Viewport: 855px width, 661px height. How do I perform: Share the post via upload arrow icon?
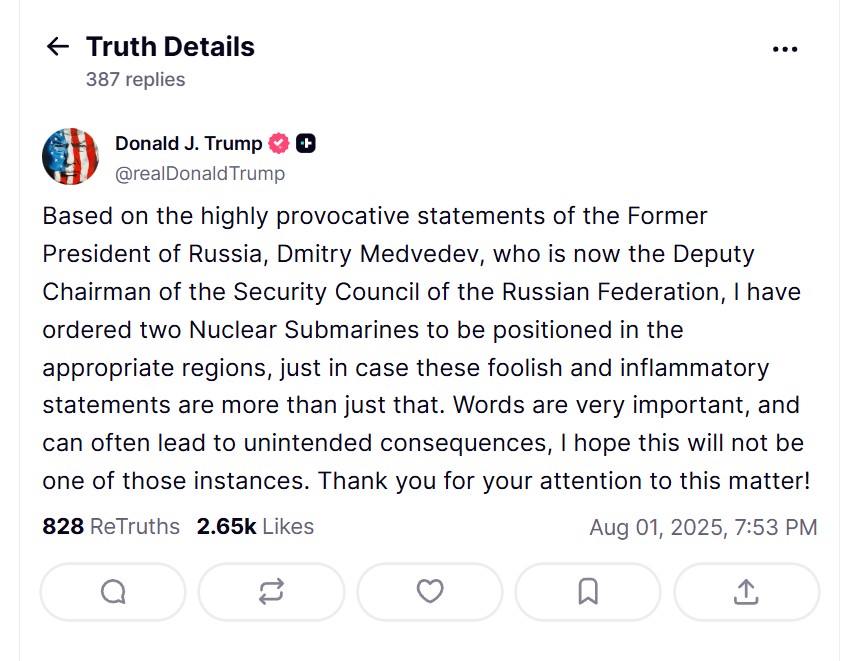(746, 592)
